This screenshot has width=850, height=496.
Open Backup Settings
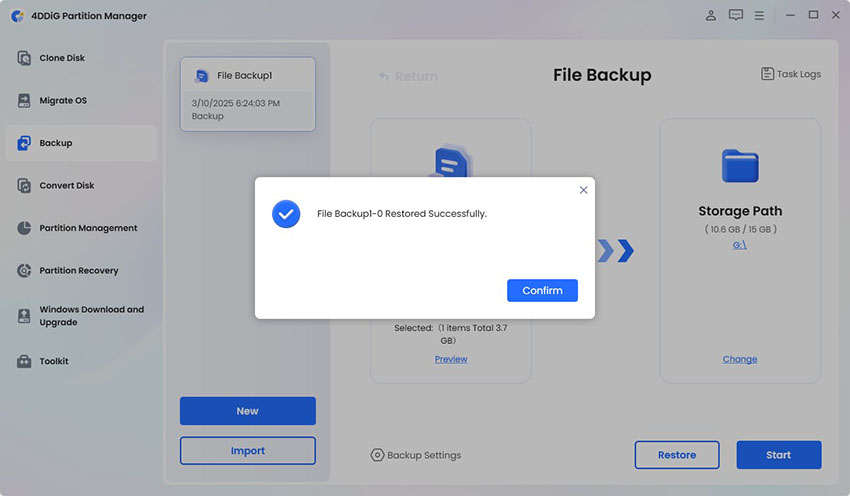(416, 455)
